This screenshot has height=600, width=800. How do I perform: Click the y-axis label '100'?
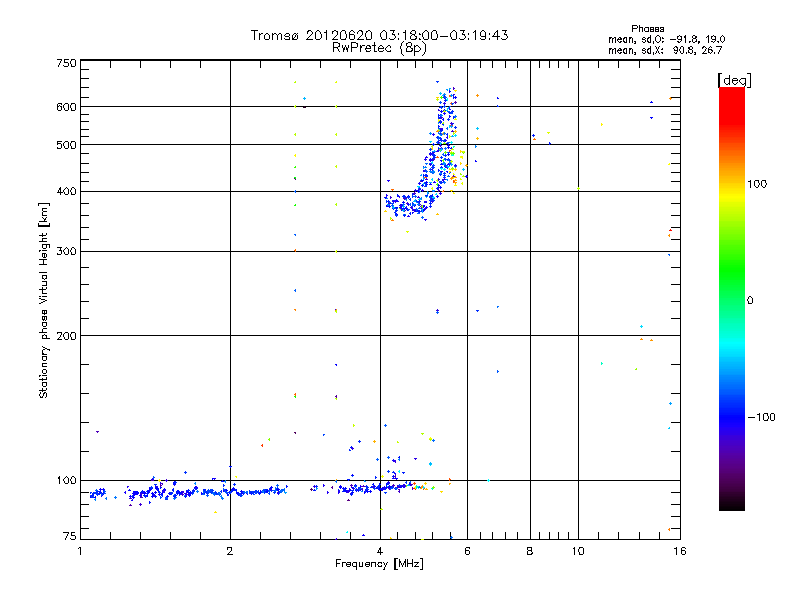tap(66, 480)
